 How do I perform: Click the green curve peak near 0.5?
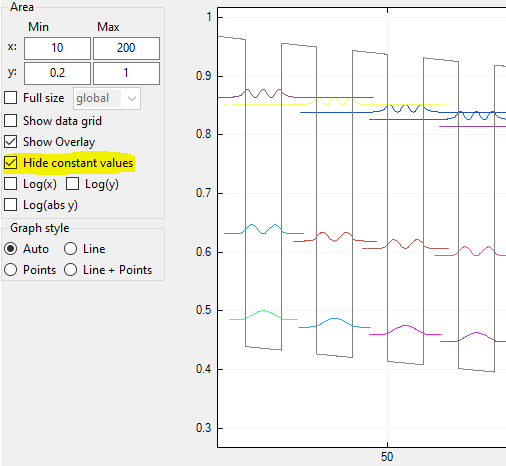point(263,311)
